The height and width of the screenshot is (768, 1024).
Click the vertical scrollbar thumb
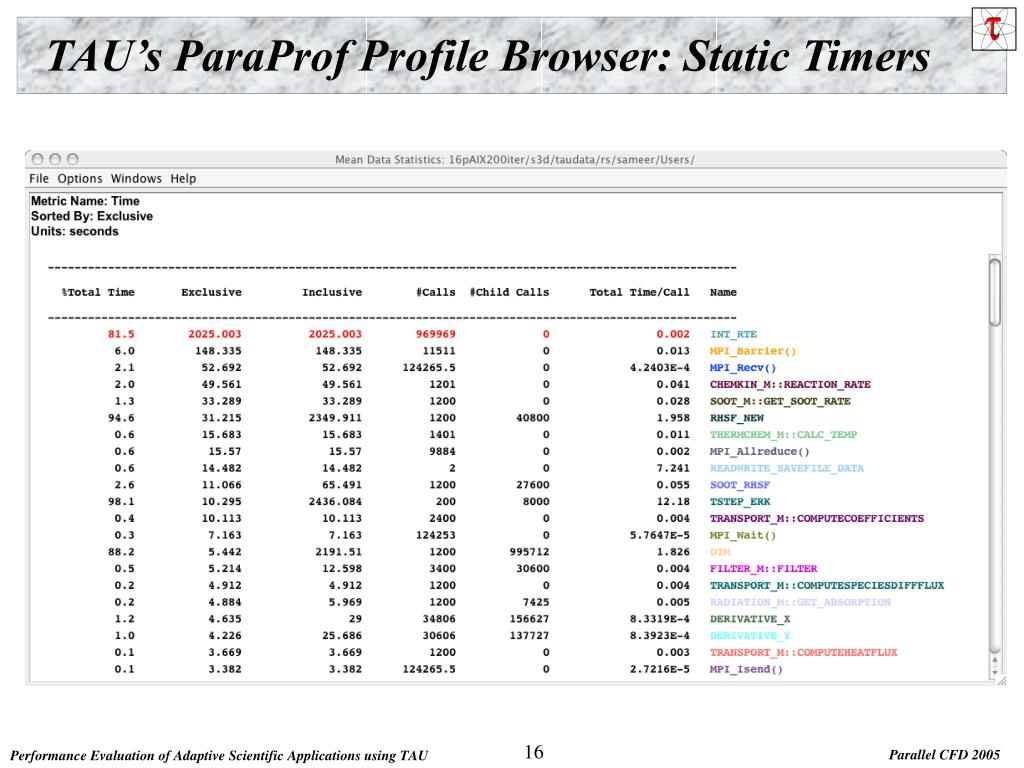995,292
